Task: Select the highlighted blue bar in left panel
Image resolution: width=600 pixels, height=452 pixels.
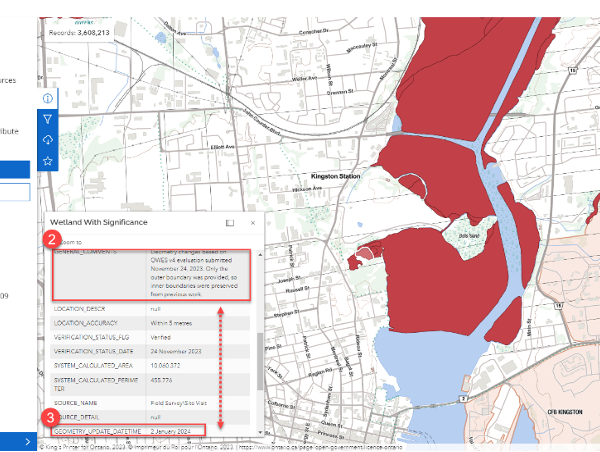Action: tap(15, 169)
